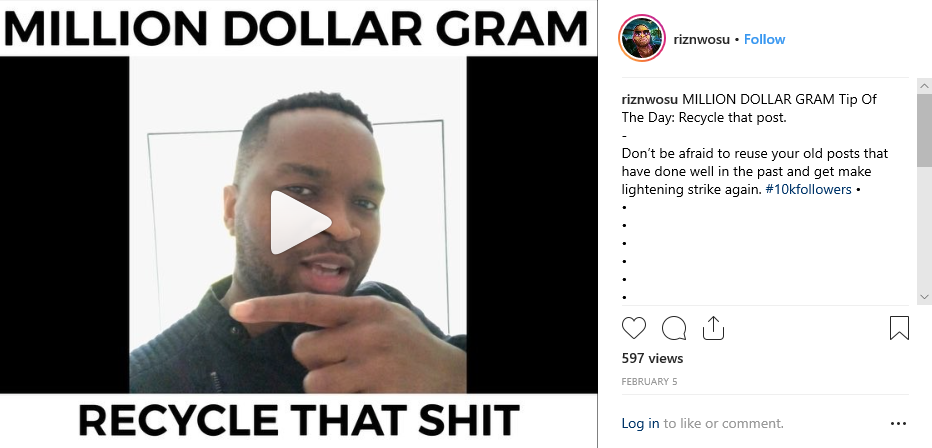Open the #10kfollowers hashtag
Viewport: 932px width, 448px height.
click(808, 190)
